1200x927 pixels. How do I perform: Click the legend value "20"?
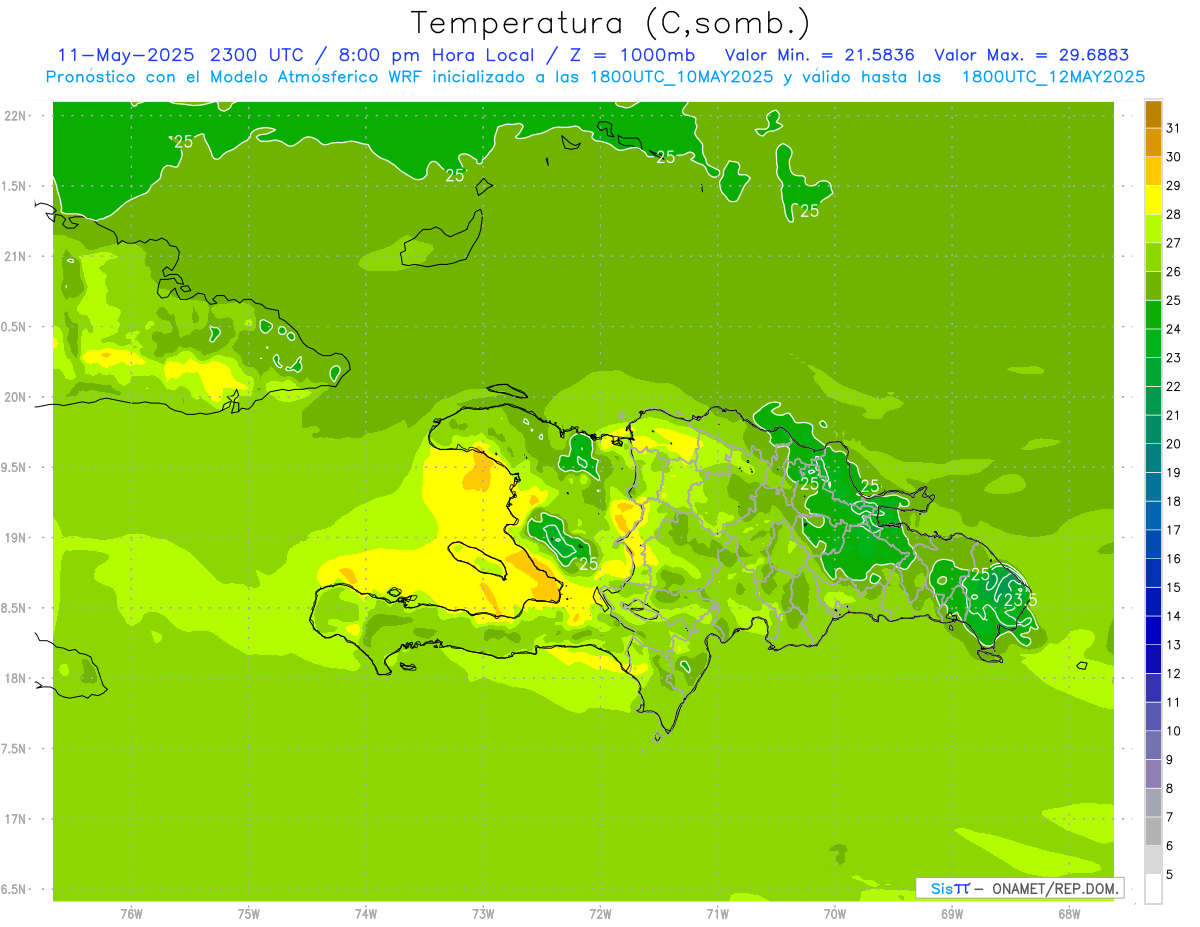click(x=1173, y=444)
